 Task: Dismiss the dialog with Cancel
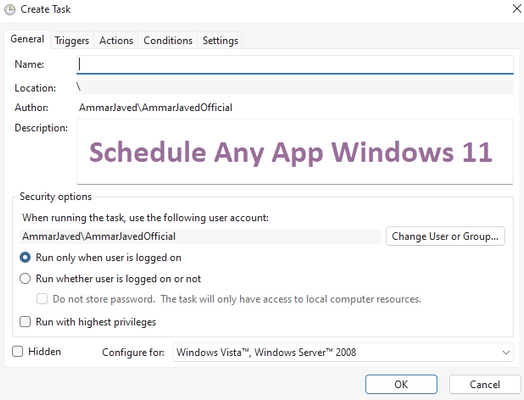coord(485,384)
